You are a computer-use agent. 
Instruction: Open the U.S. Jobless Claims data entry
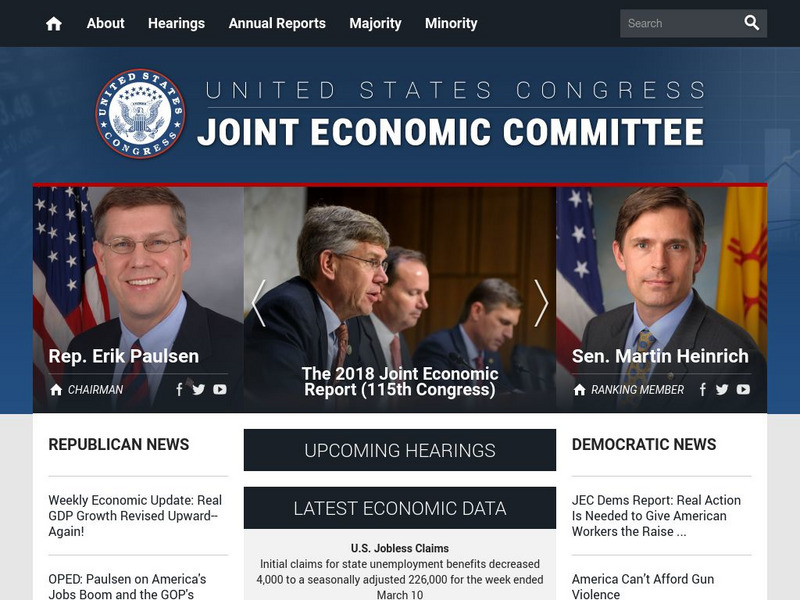pos(400,548)
